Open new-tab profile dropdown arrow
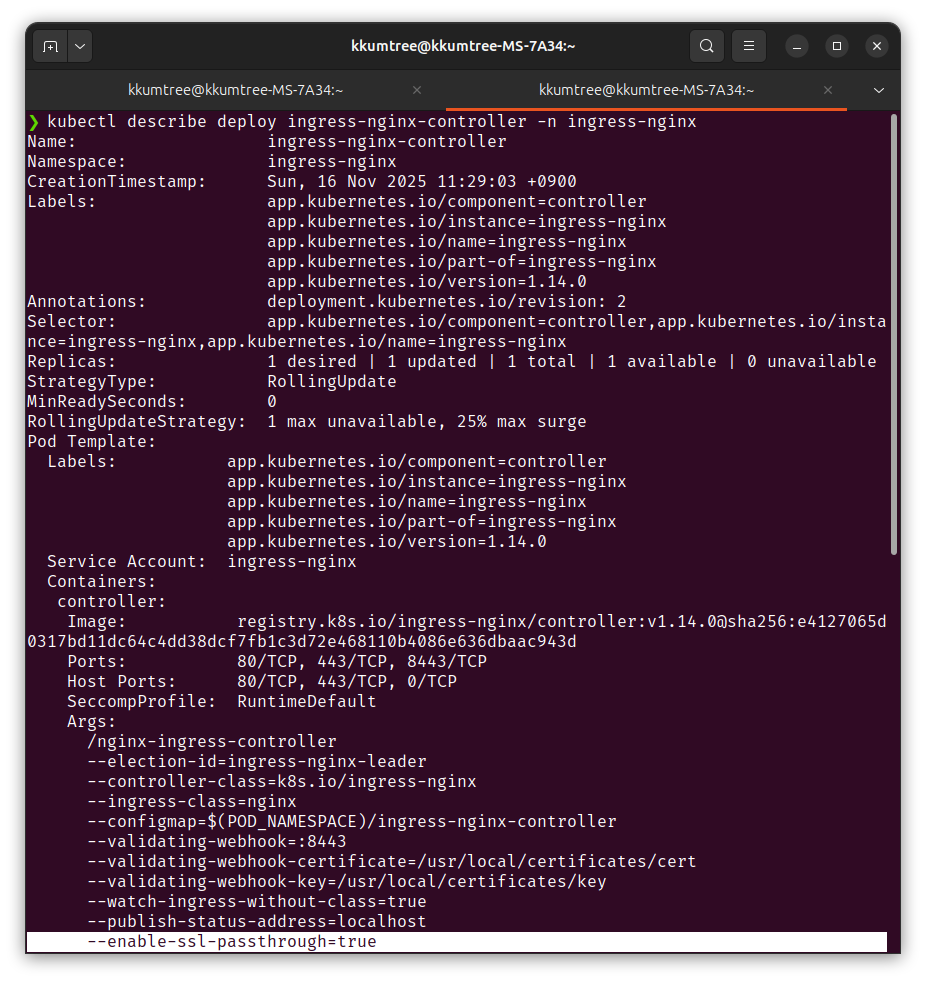 click(x=80, y=46)
